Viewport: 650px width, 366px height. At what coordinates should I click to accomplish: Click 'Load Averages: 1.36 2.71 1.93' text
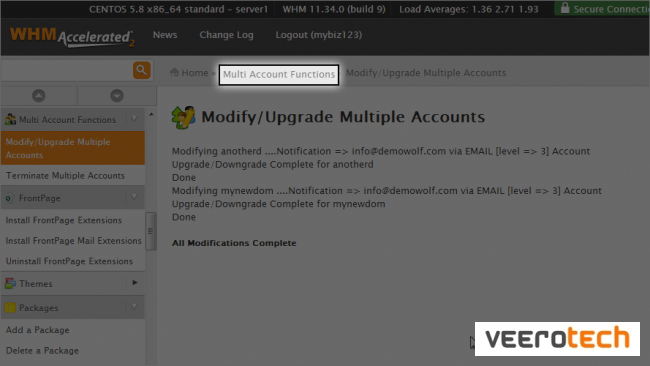(469, 9)
